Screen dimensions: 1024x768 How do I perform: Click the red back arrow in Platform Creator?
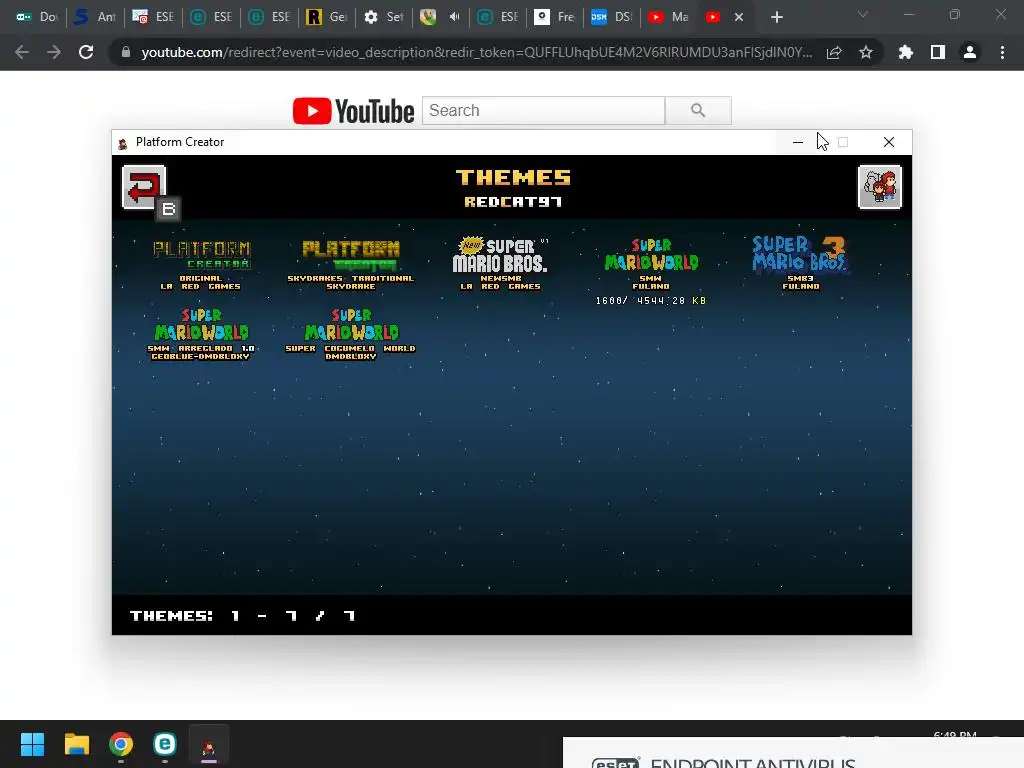pyautogui.click(x=144, y=187)
